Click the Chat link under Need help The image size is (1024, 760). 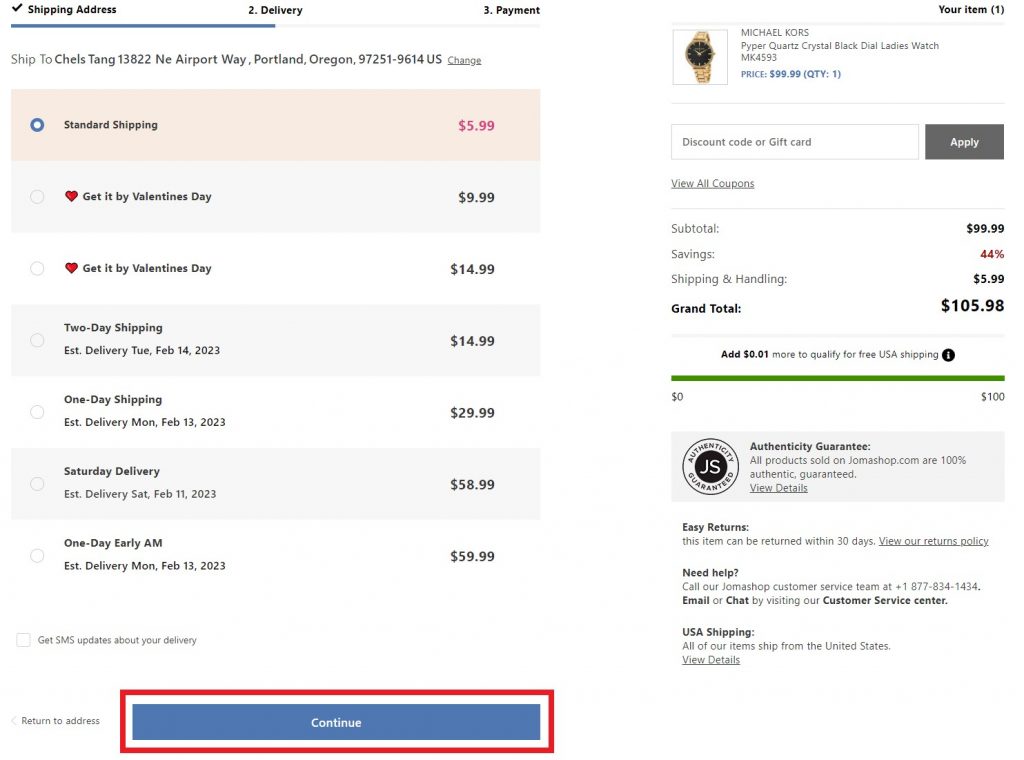pyautogui.click(x=737, y=600)
